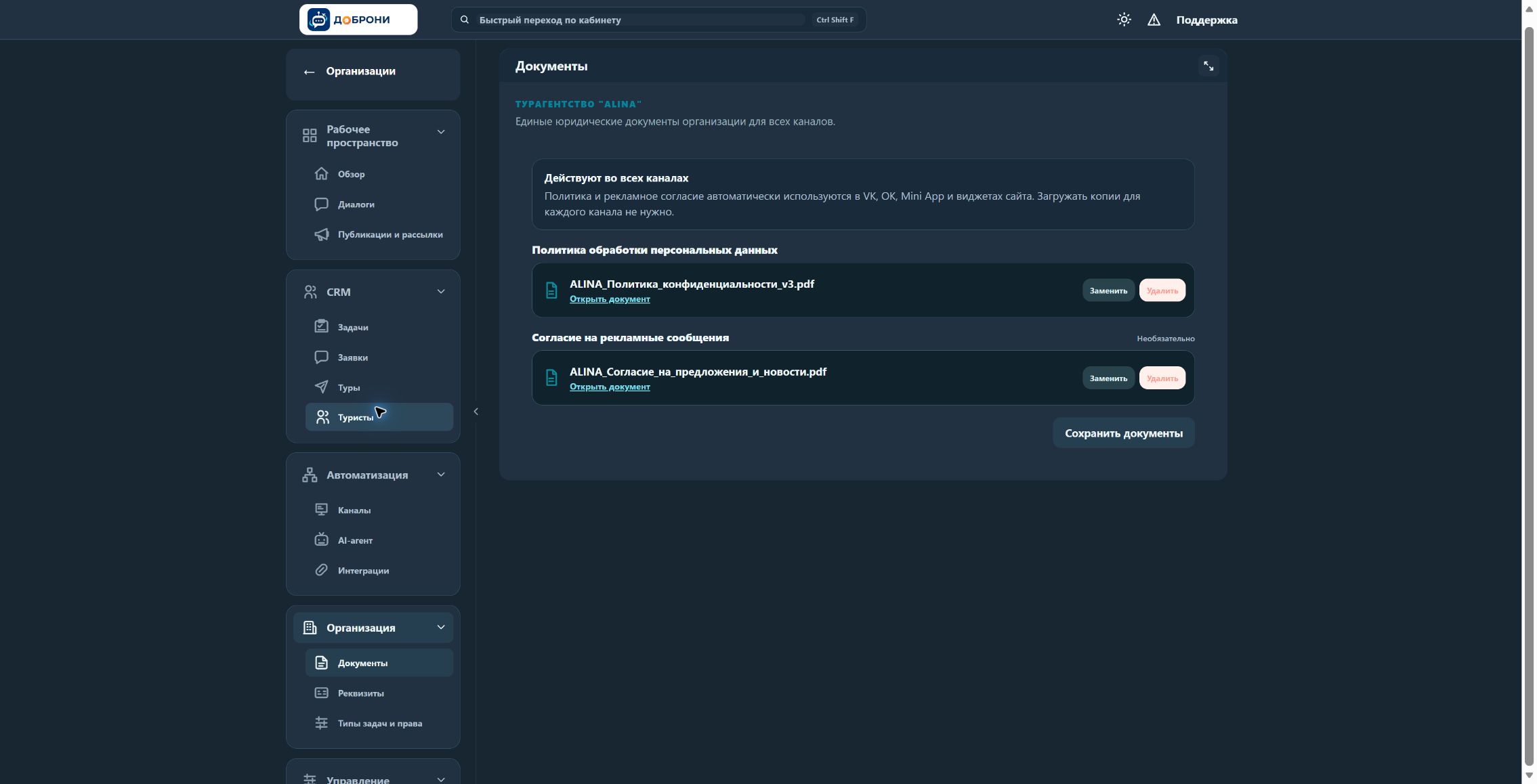
Task: Collapse the sidebar with the left arrow handle
Action: pos(476,412)
